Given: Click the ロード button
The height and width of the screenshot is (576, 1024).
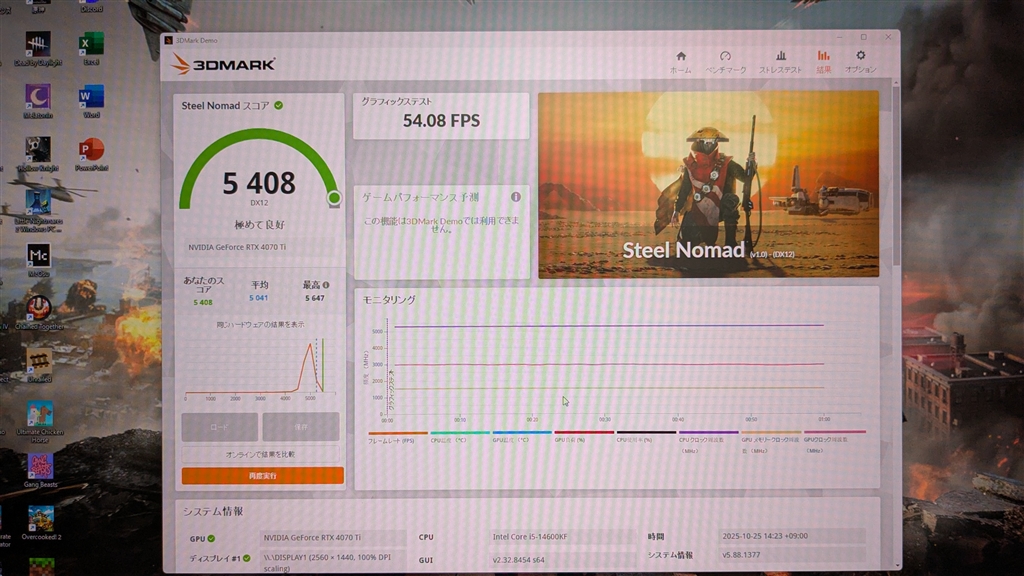Looking at the screenshot, I should [x=219, y=426].
